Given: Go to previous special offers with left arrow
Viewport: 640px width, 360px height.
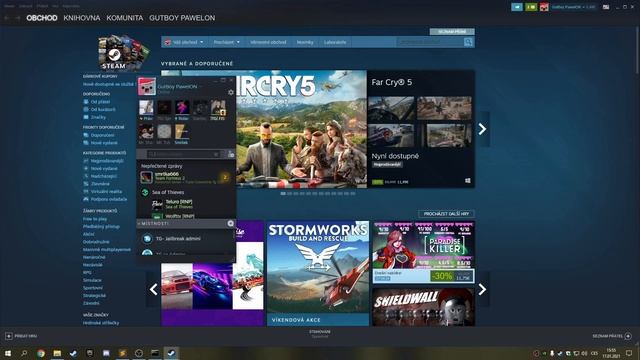Looking at the screenshot, I should (153, 289).
